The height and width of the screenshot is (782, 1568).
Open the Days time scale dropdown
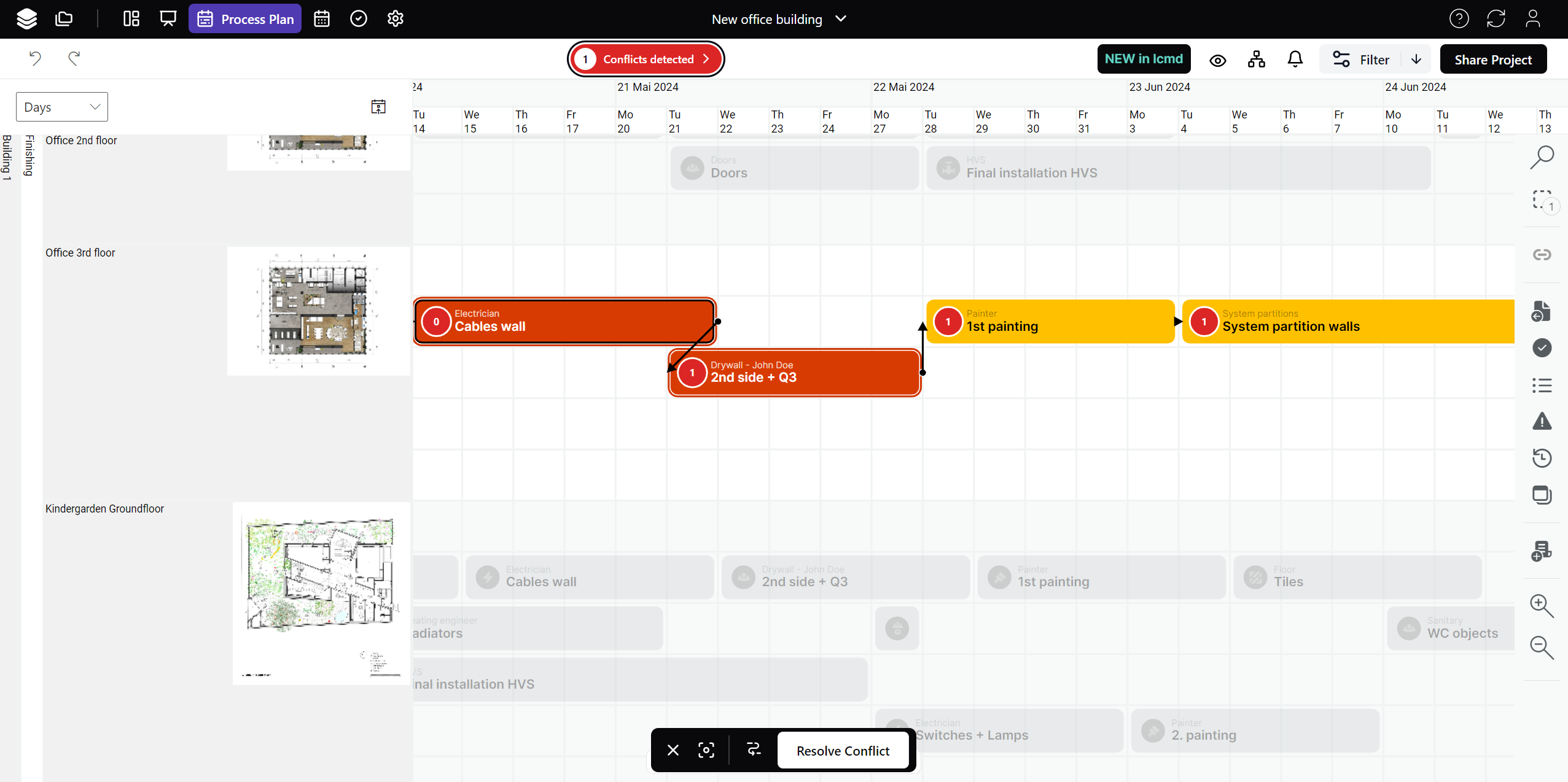click(x=61, y=107)
